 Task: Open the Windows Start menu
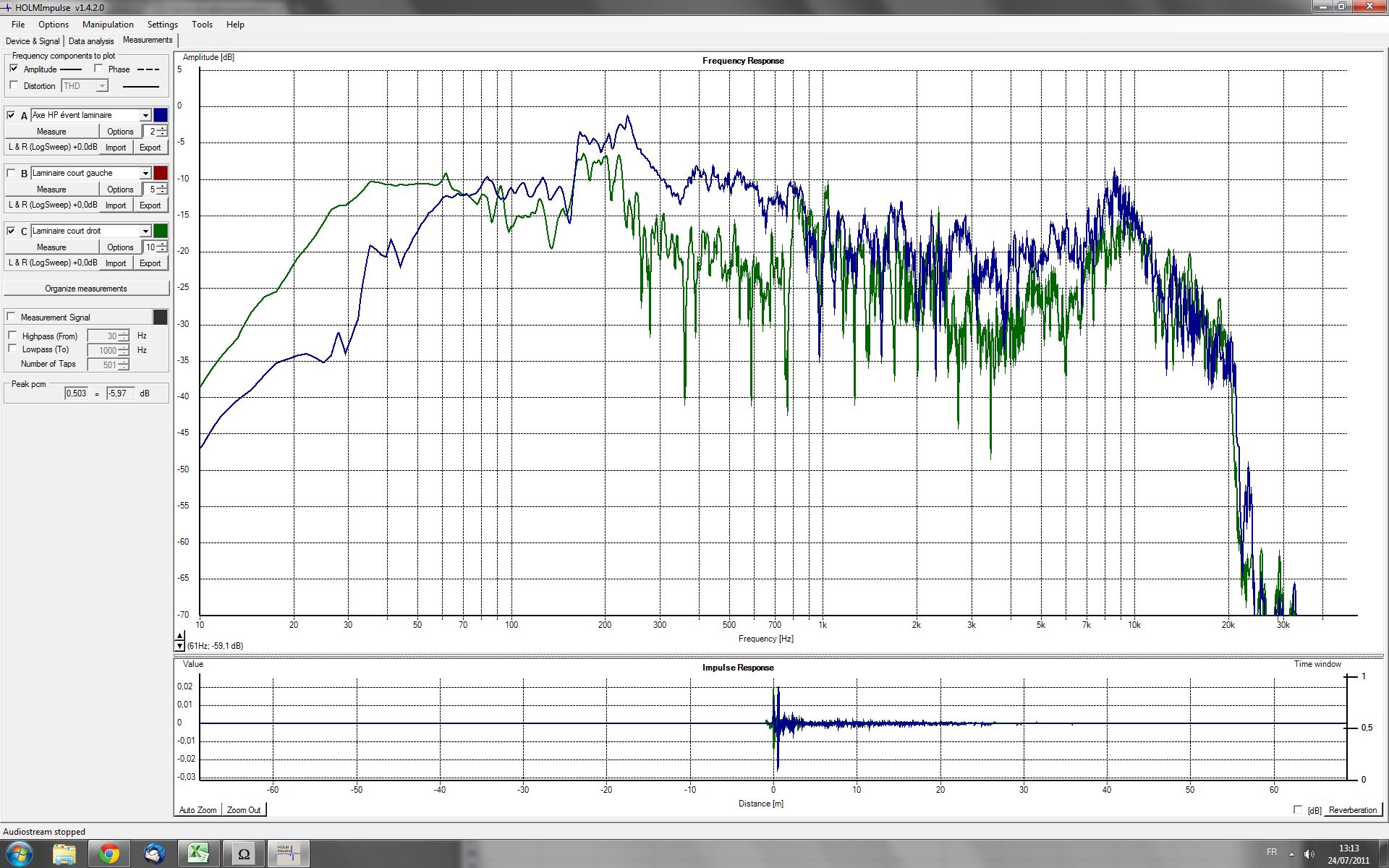pyautogui.click(x=20, y=854)
